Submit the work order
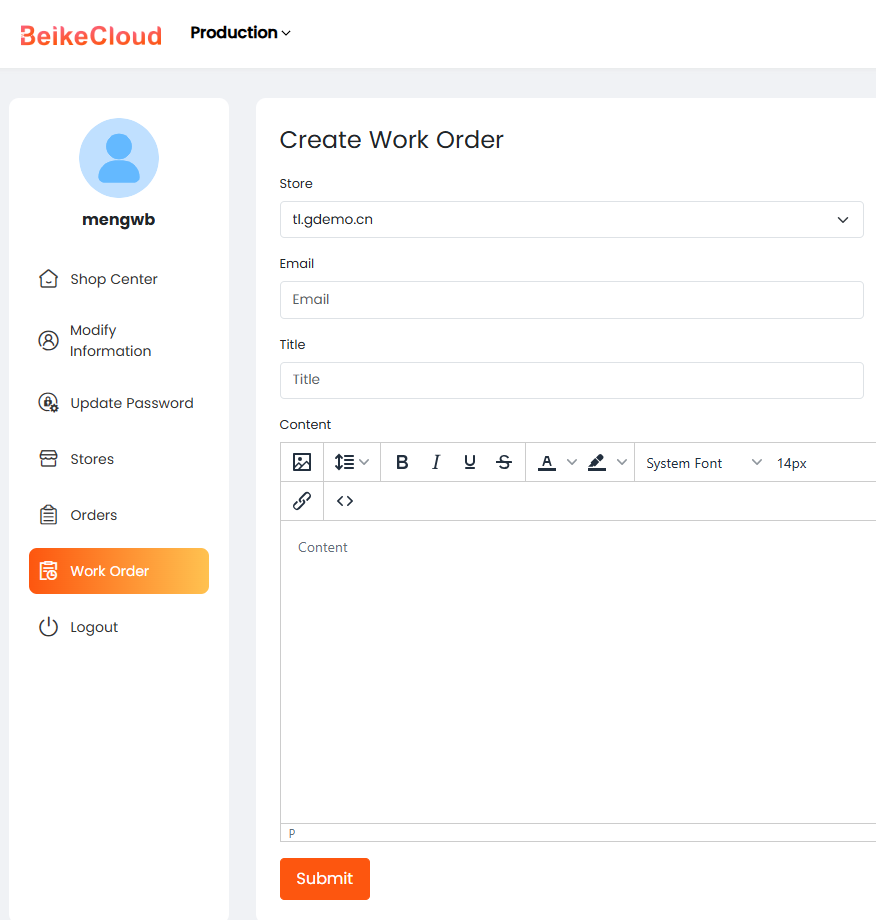The image size is (876, 920). coord(324,878)
